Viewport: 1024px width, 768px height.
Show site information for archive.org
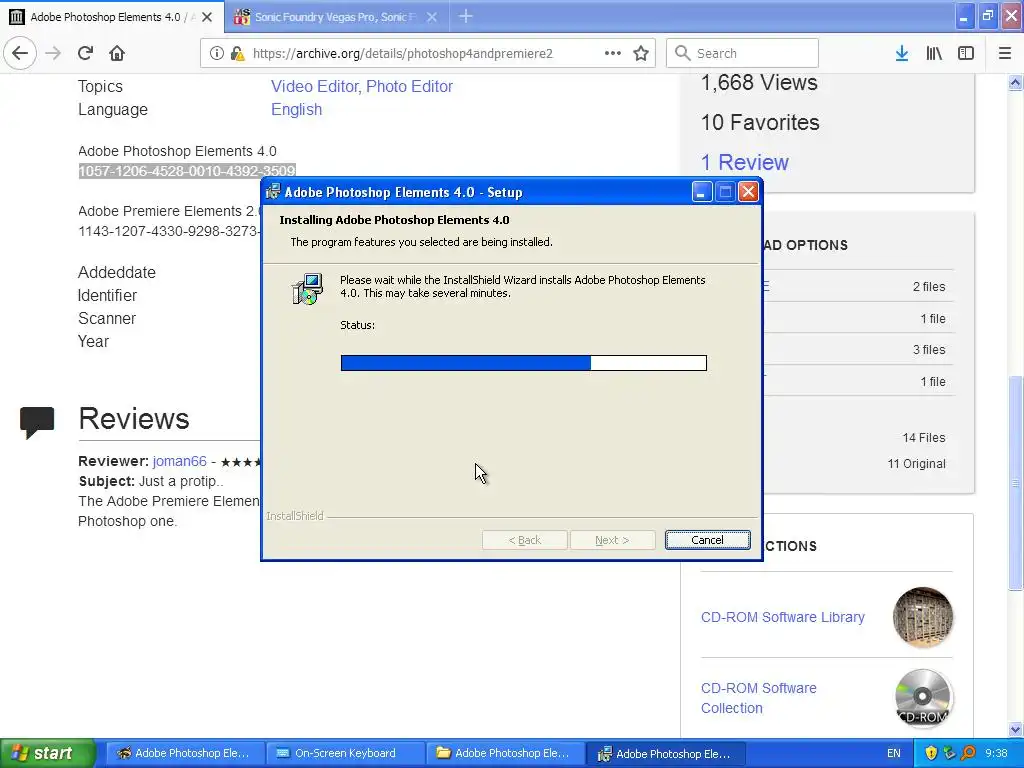coord(217,53)
